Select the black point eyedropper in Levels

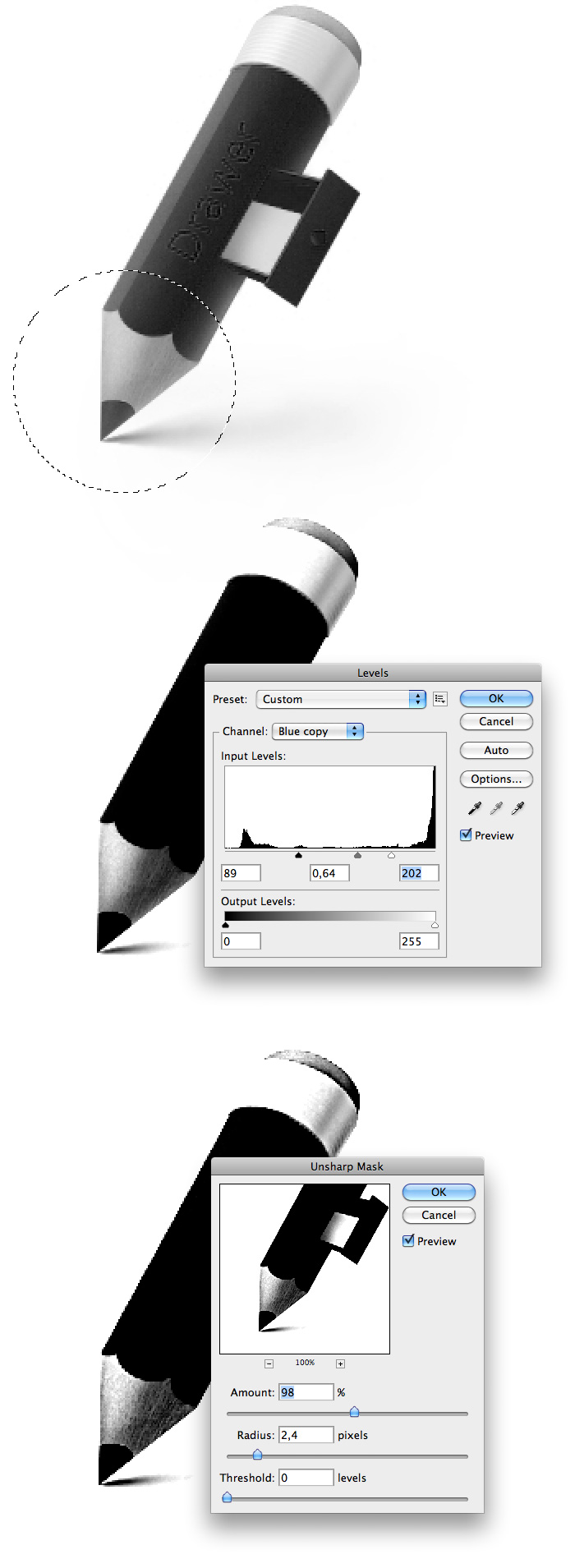pos(474,809)
